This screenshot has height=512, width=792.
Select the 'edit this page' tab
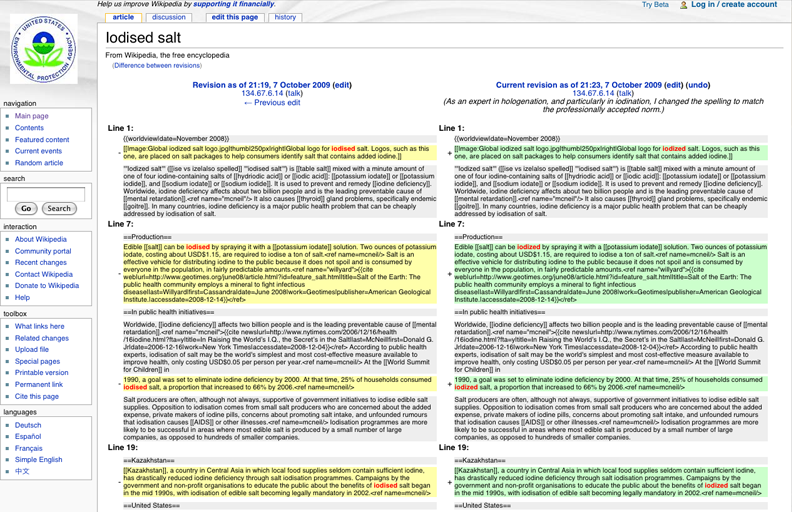[234, 17]
